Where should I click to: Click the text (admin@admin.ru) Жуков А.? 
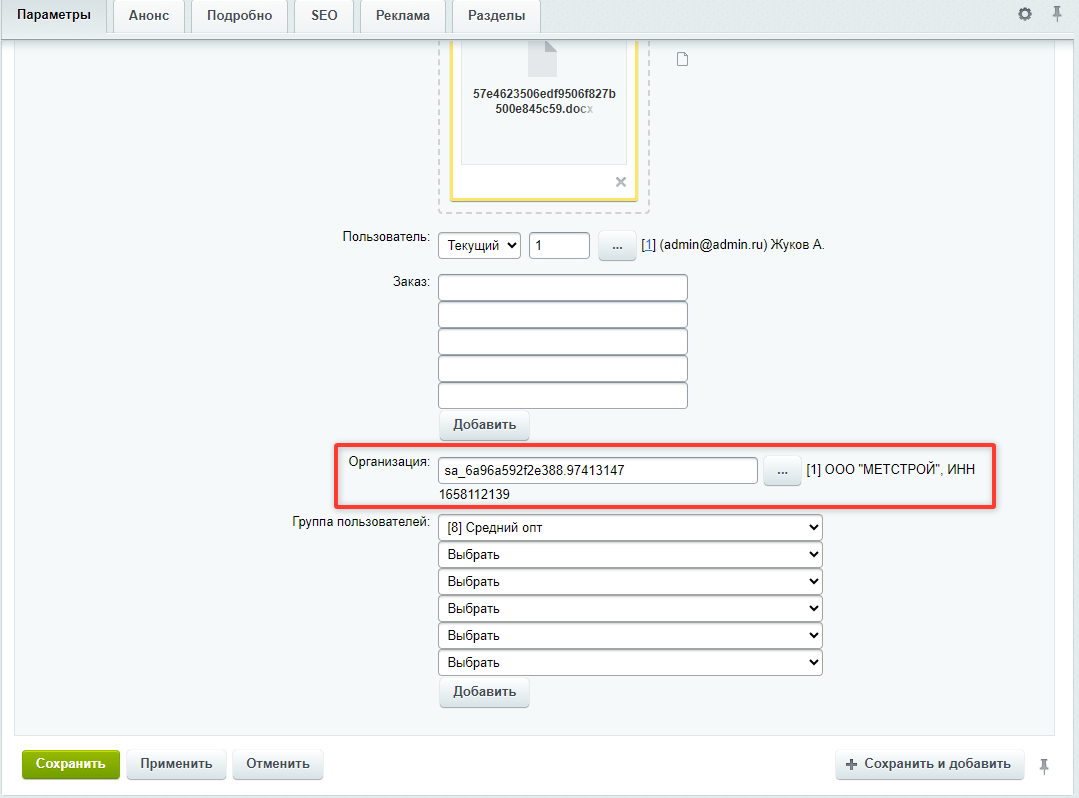pos(742,245)
